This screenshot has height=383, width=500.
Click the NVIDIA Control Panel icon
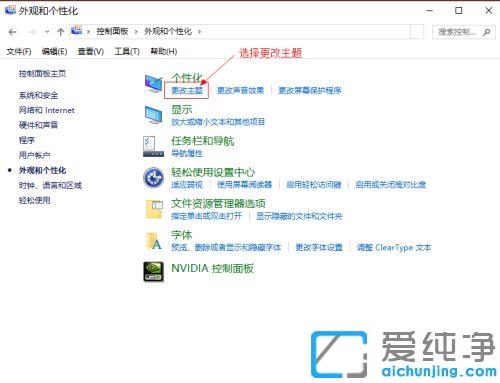pyautogui.click(x=153, y=271)
